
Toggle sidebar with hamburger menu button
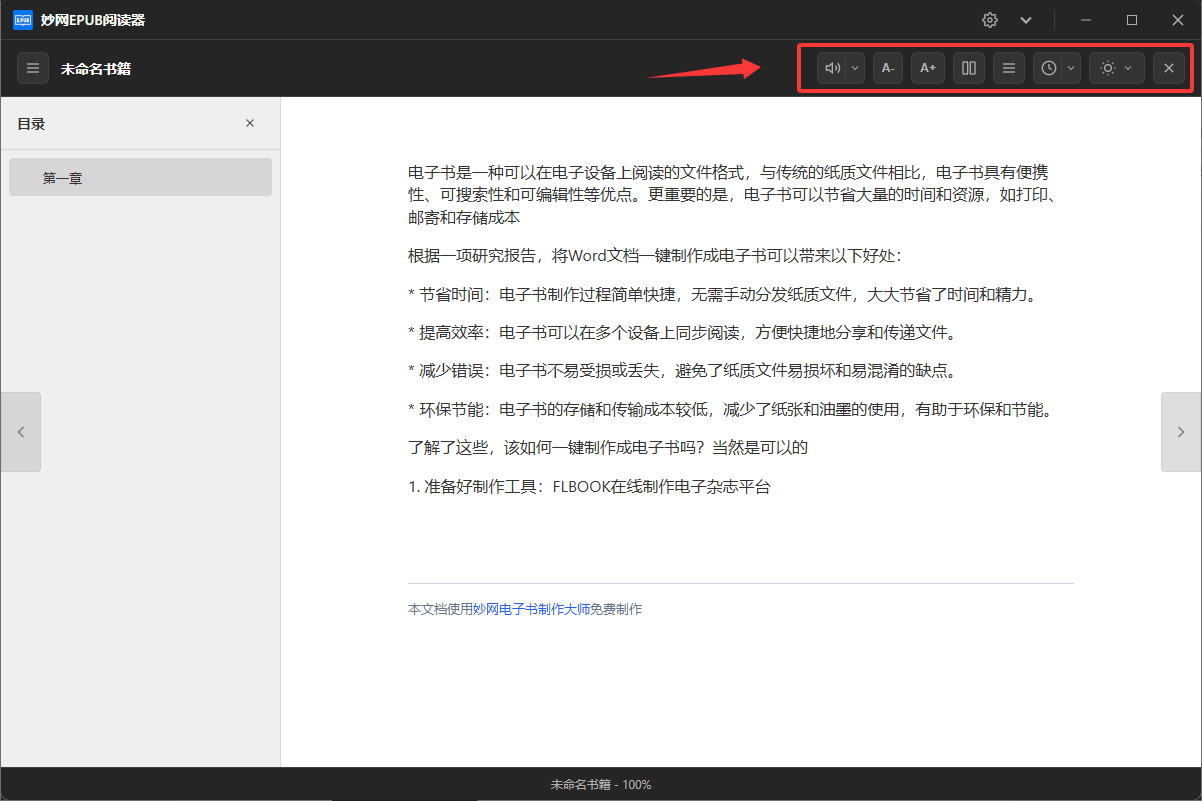click(x=33, y=68)
